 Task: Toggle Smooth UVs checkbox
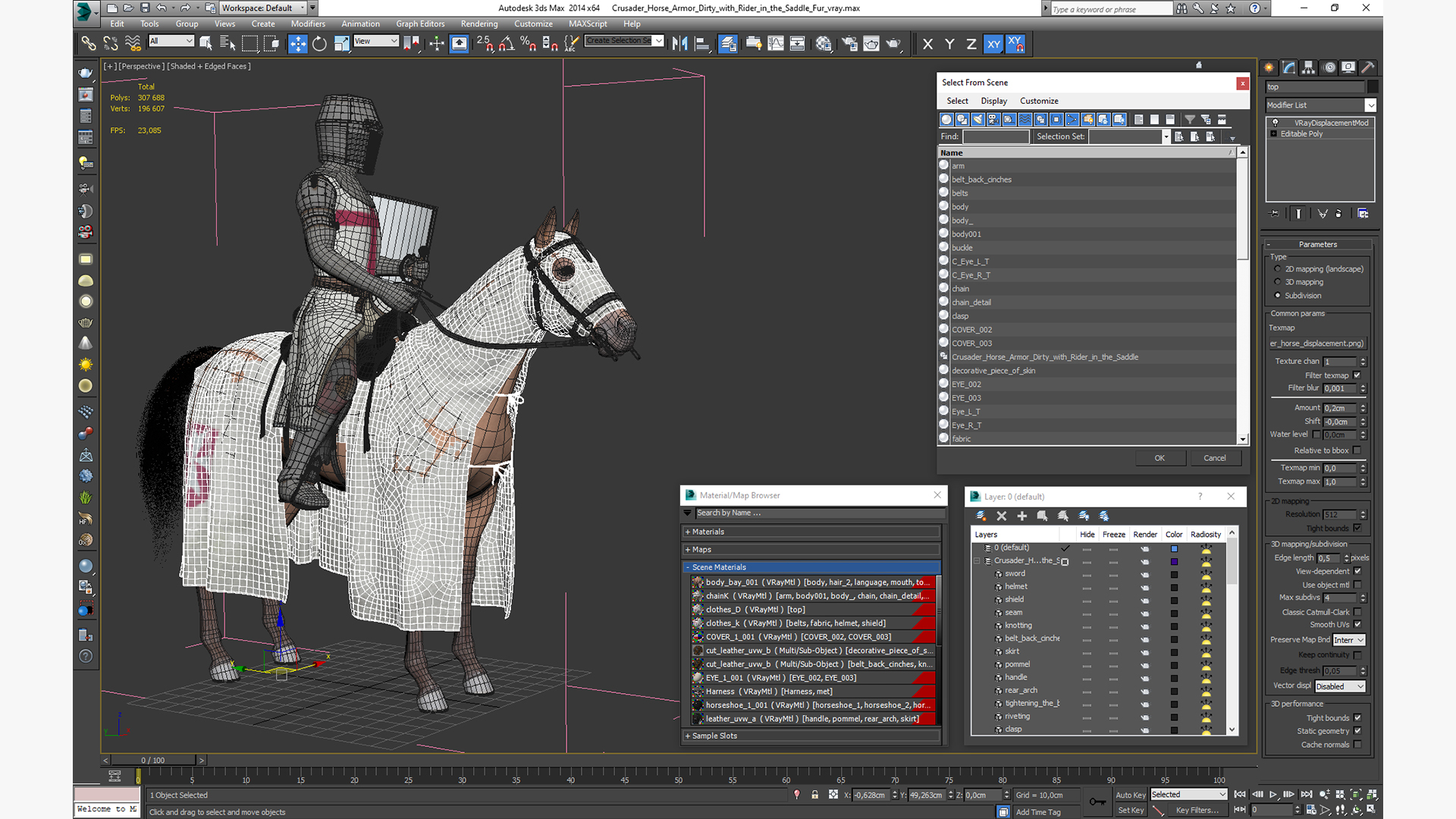click(1357, 625)
